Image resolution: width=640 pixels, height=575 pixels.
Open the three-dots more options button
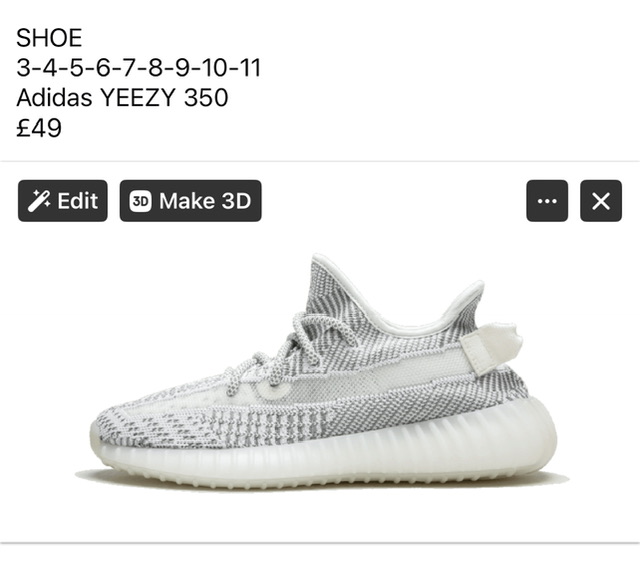pos(547,201)
